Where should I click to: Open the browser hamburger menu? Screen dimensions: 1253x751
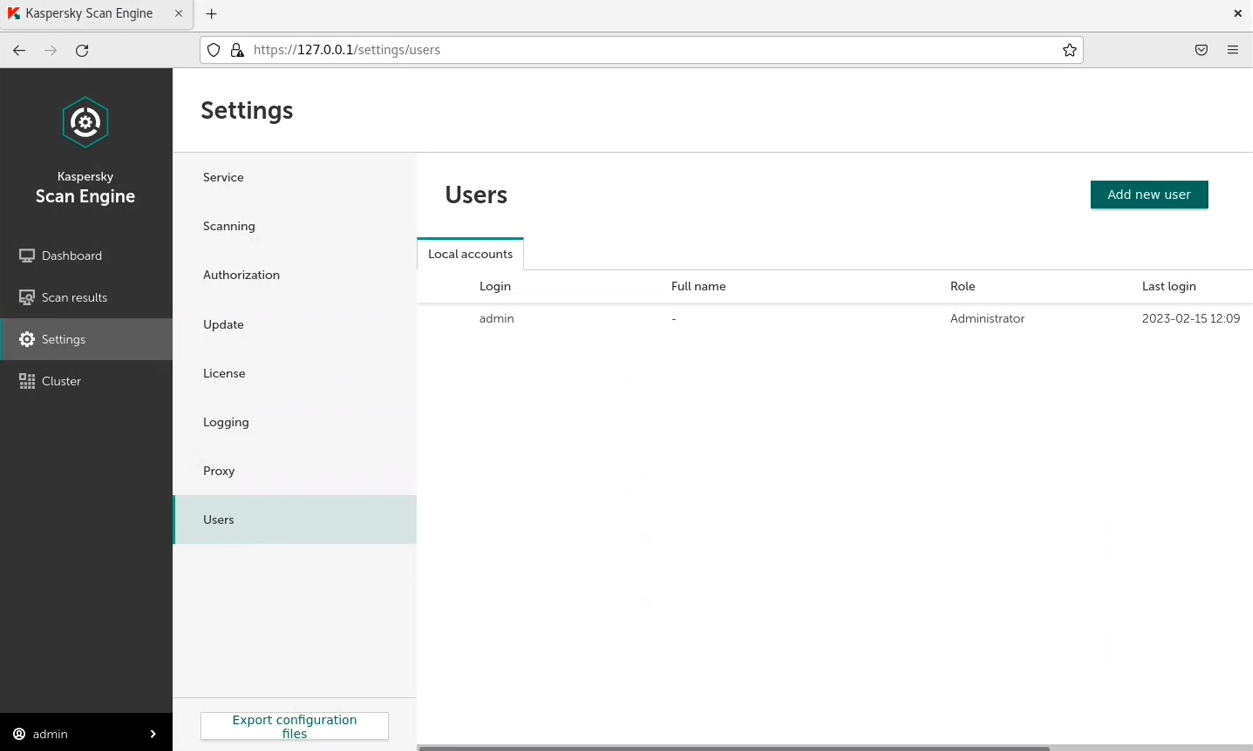coord(1232,50)
